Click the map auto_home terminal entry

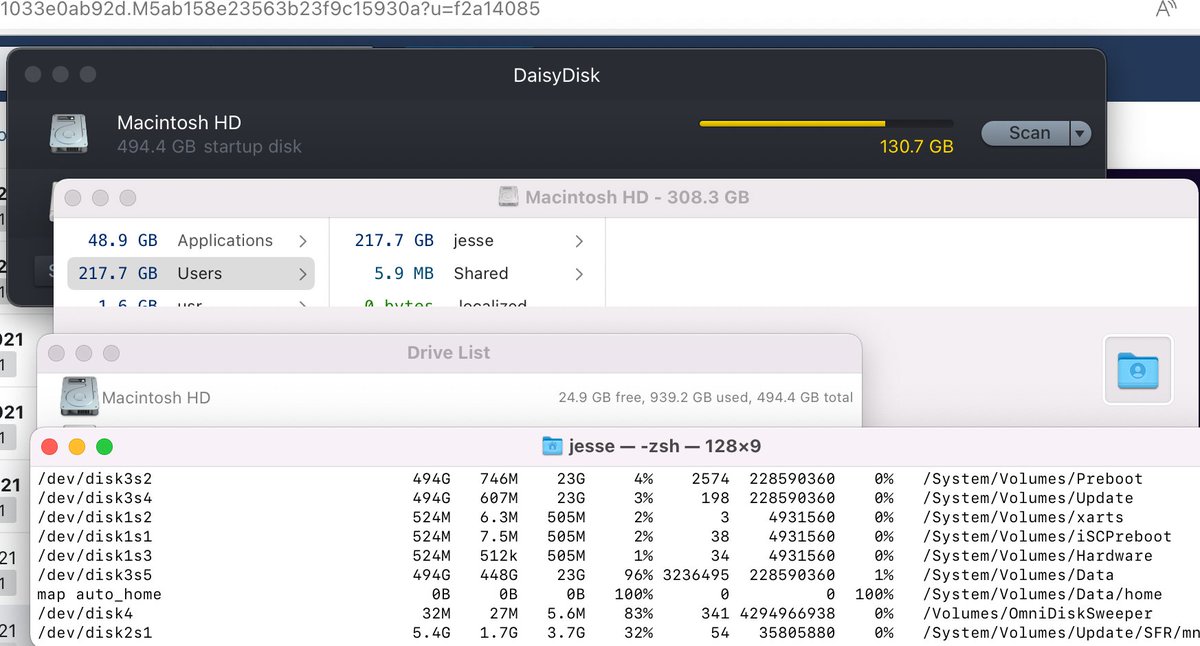point(99,594)
